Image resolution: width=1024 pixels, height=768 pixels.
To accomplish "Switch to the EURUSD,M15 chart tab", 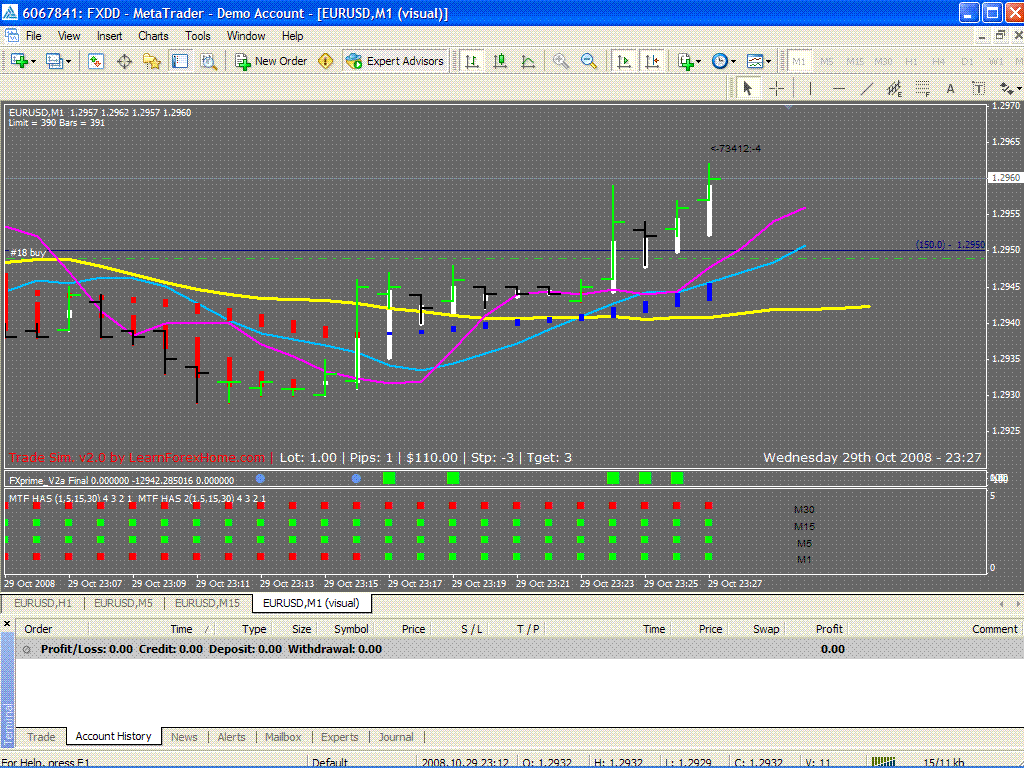I will (x=207, y=603).
